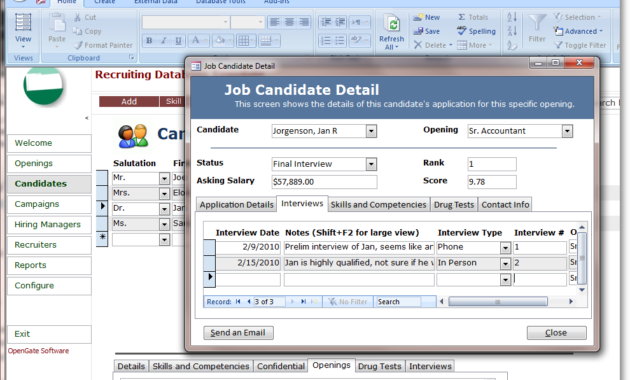This screenshot has height=380, width=630.
Task: Click the Add button in Recruiting Database
Action: tap(129, 102)
